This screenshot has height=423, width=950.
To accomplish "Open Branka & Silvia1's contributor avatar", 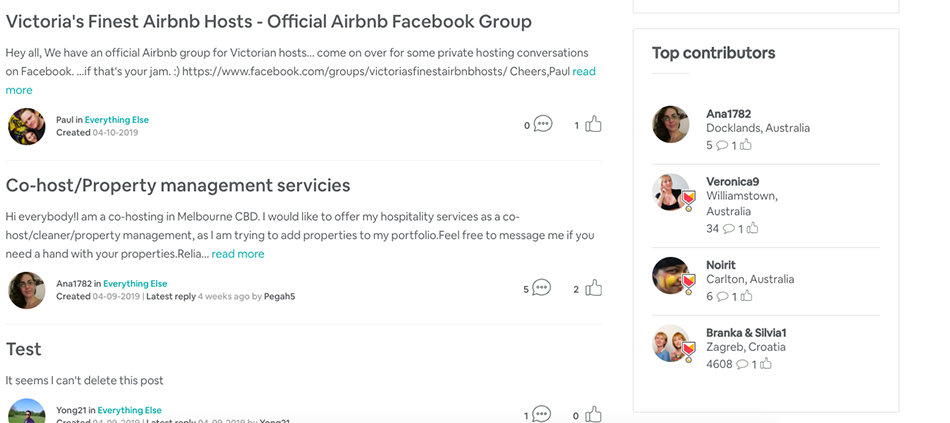I will [671, 343].
